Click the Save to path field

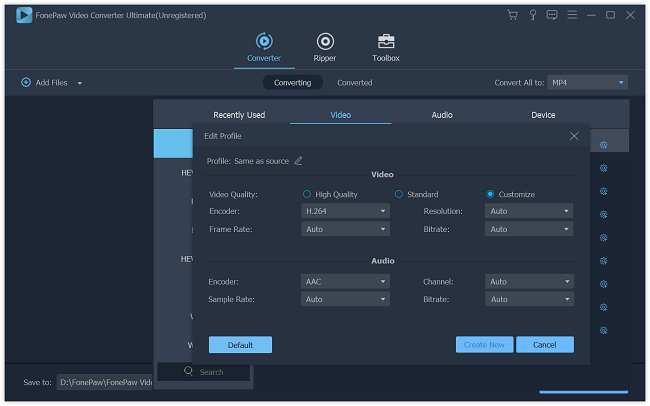[x=104, y=382]
